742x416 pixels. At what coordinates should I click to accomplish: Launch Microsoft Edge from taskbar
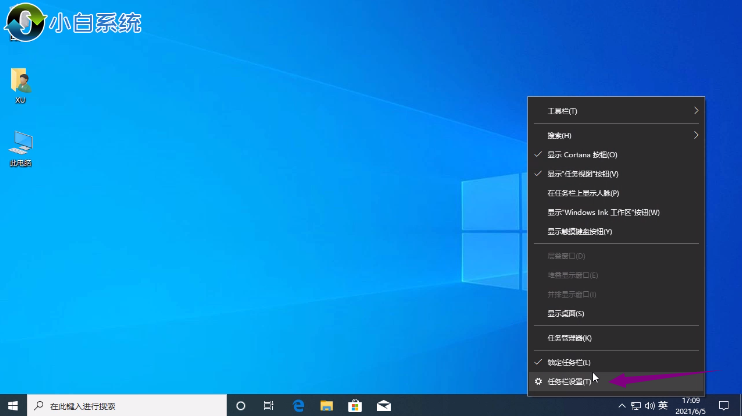tap(298, 406)
